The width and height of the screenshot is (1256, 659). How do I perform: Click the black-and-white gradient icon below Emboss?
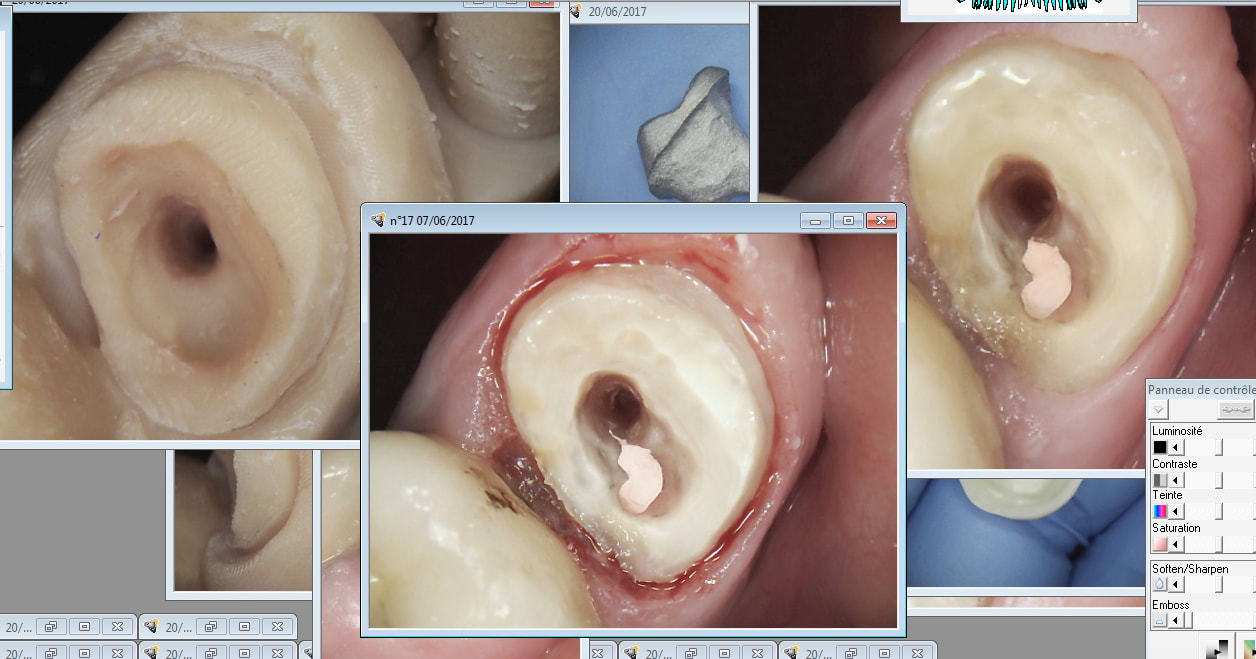pos(1216,649)
